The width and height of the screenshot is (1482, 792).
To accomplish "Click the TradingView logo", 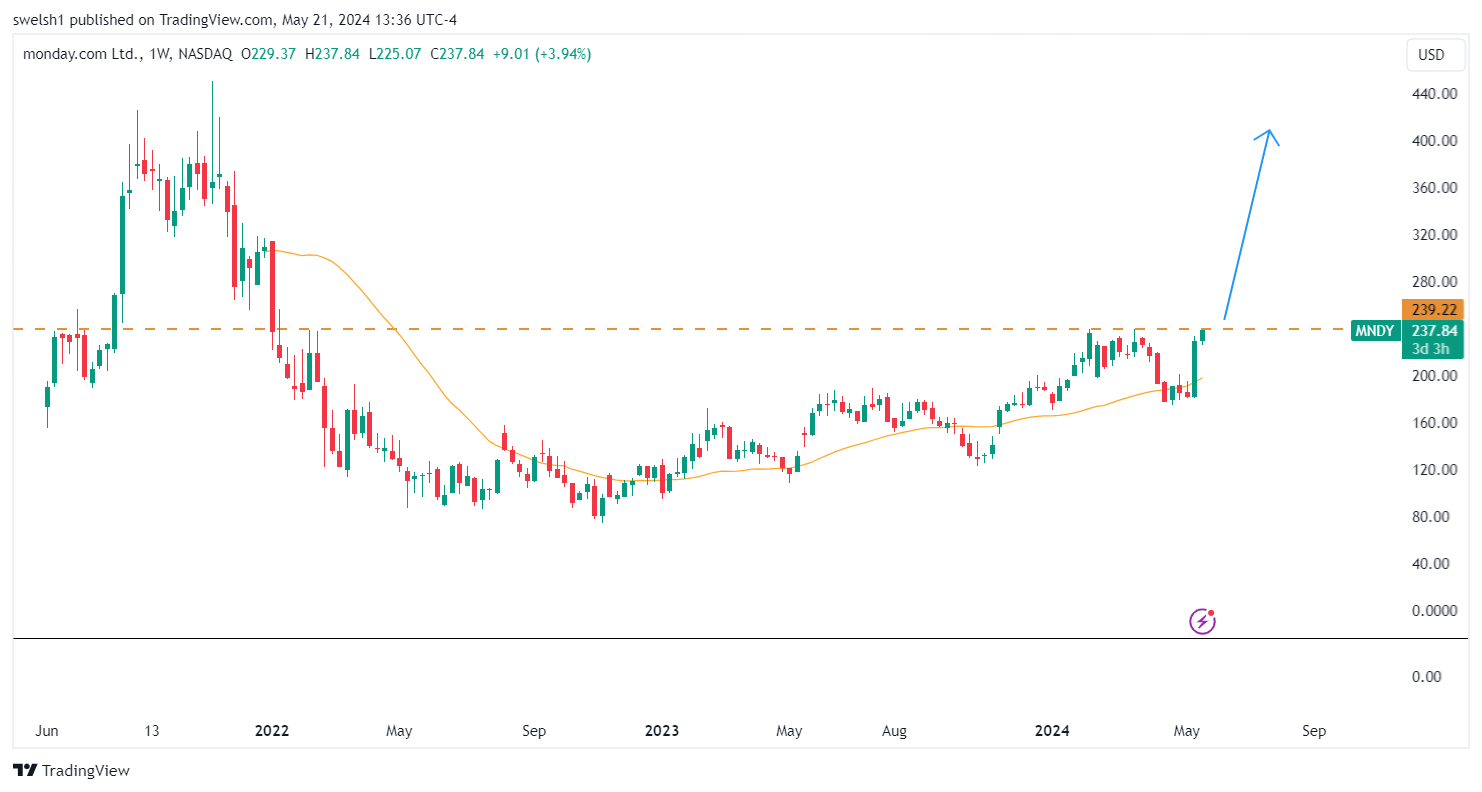I will click(71, 770).
